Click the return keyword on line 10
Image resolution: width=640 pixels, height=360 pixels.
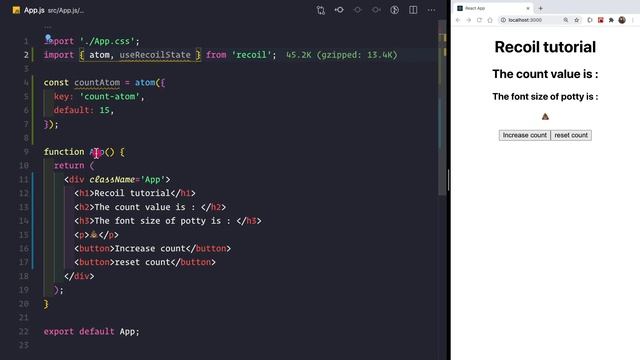(x=69, y=165)
